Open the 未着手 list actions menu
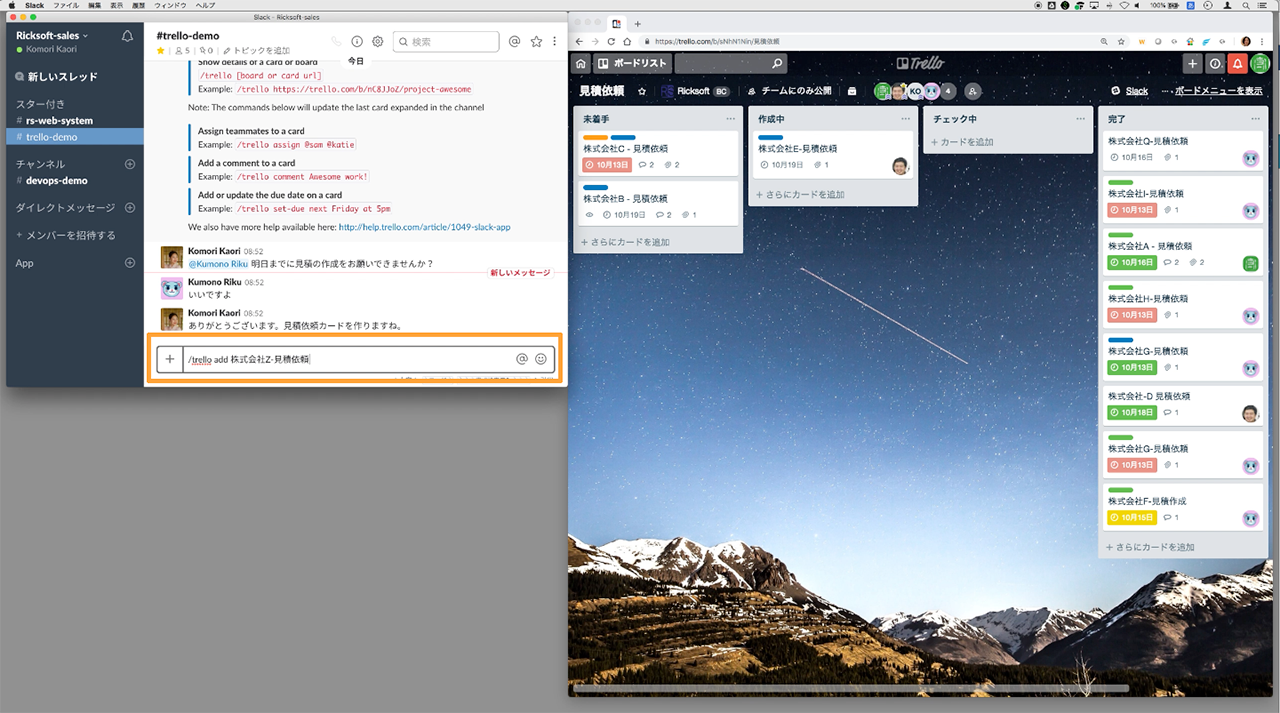 731,119
